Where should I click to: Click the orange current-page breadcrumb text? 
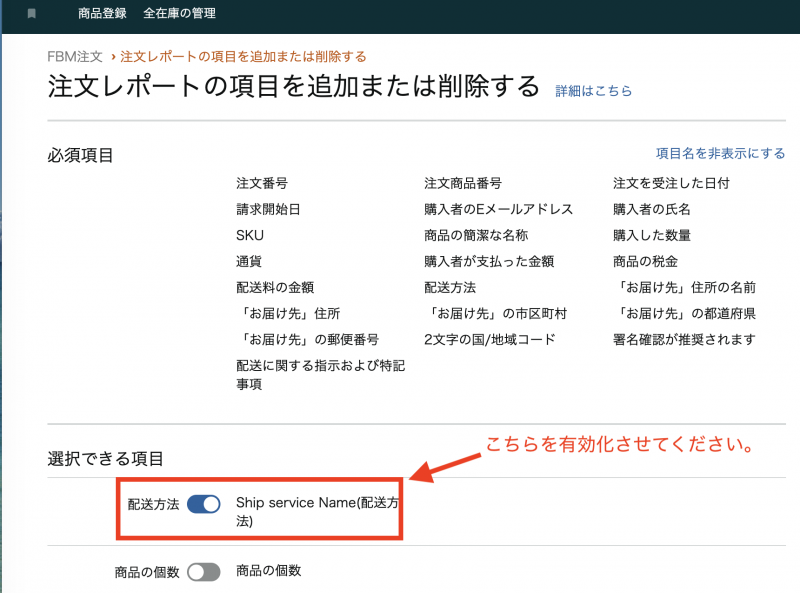[x=243, y=57]
